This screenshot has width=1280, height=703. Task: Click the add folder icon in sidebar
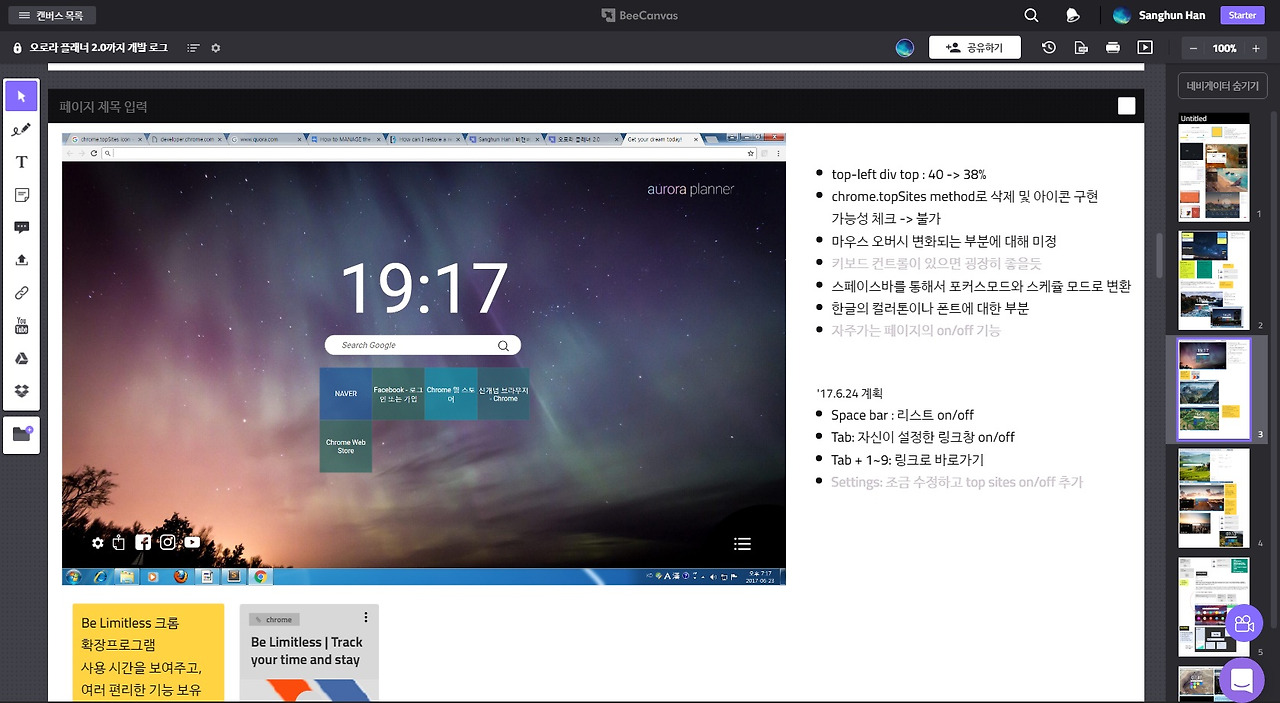(x=21, y=434)
